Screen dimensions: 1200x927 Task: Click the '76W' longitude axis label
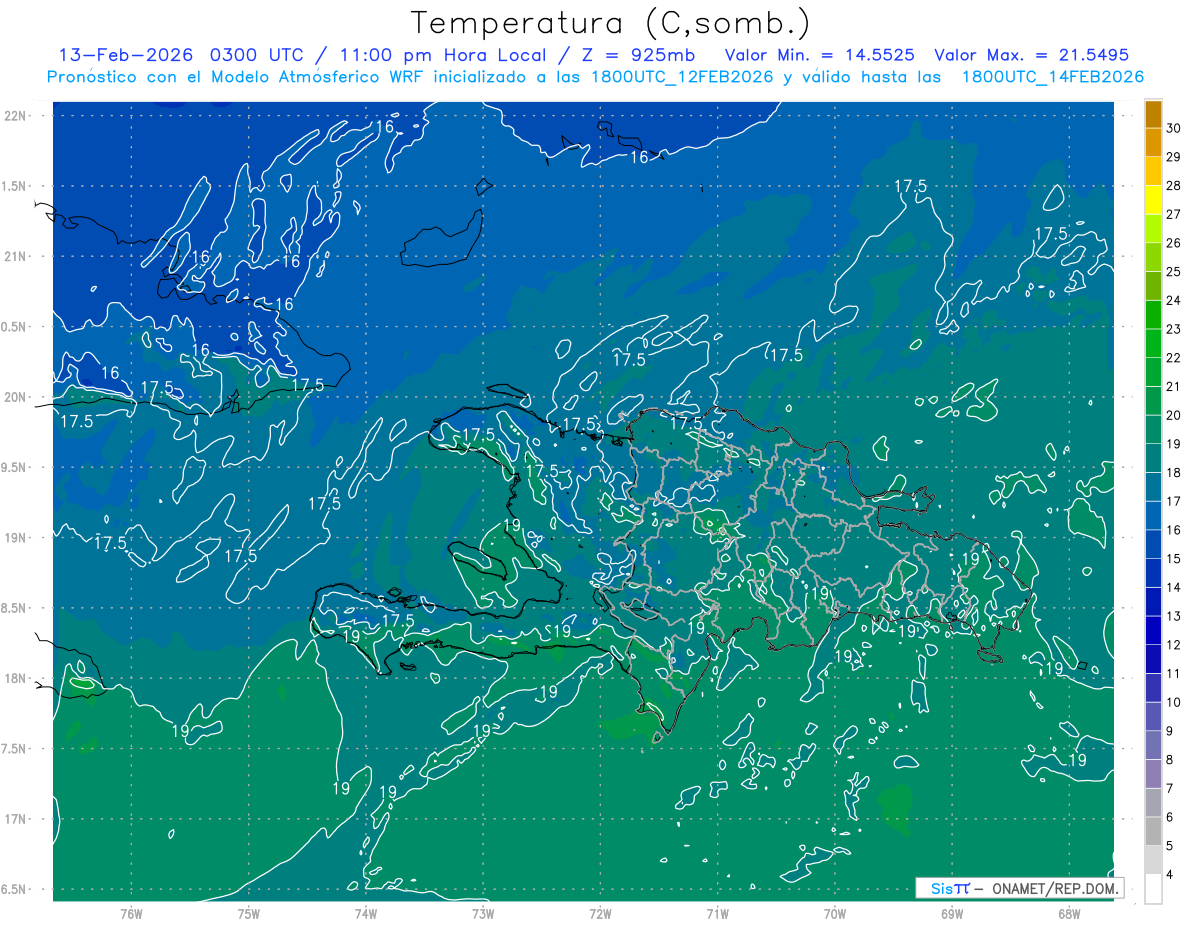131,914
